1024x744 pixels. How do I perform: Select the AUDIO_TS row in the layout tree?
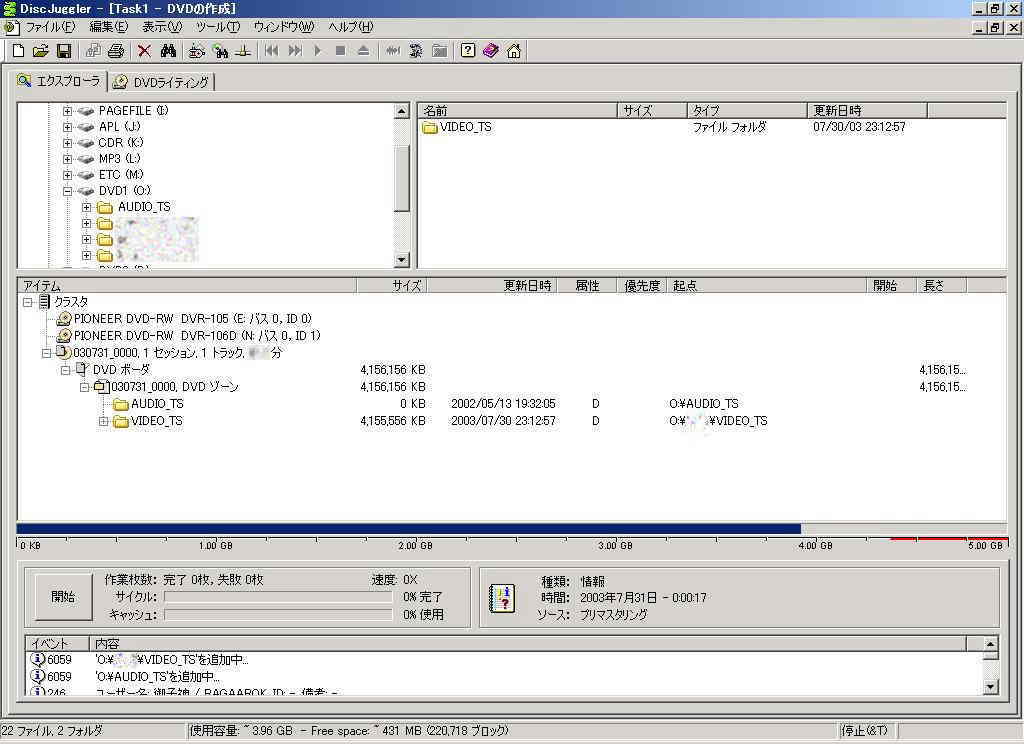pos(148,404)
